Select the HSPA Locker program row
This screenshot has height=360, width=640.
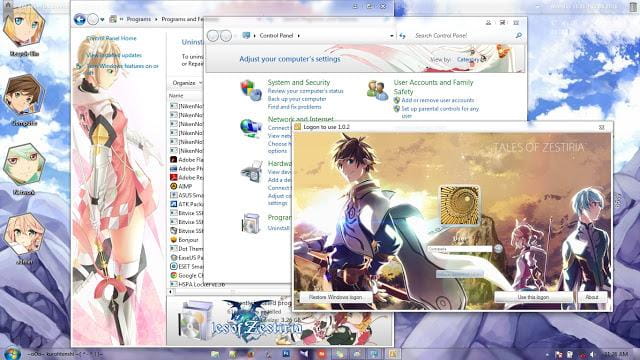click(198, 284)
